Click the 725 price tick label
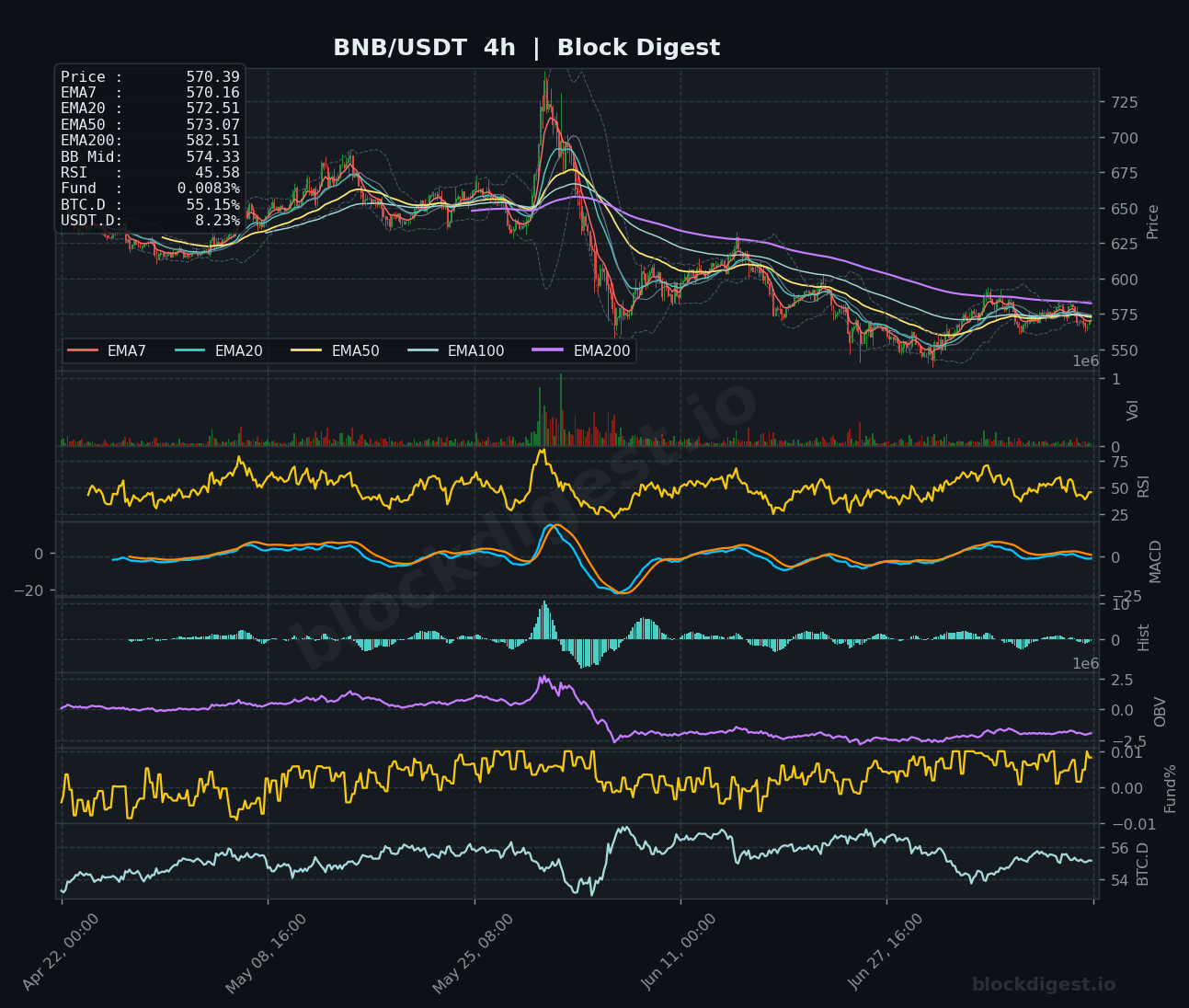The width and height of the screenshot is (1189, 1008). (x=1124, y=102)
